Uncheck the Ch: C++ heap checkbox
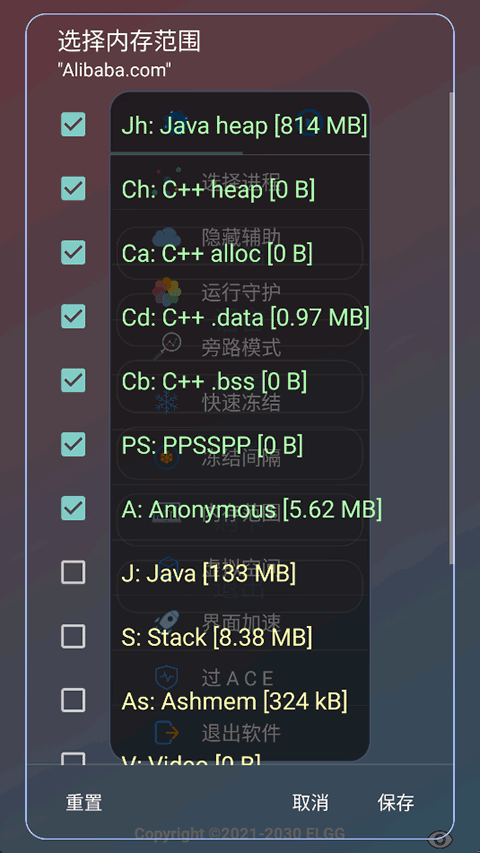480x853 pixels. coord(73,188)
